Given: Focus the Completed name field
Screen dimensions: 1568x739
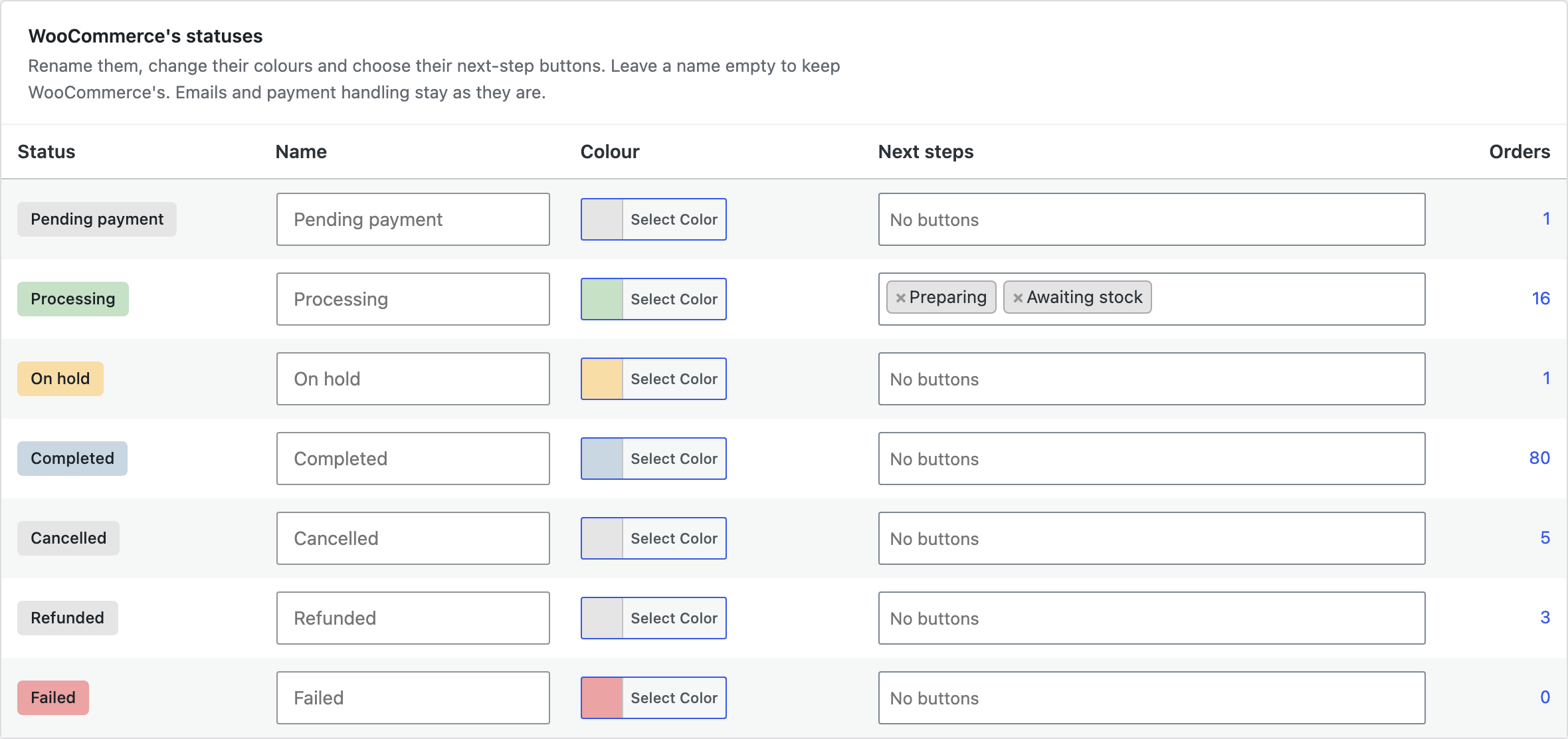Looking at the screenshot, I should click(413, 459).
